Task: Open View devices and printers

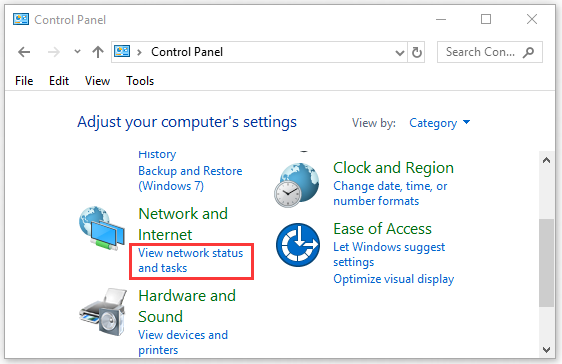Action: click(183, 343)
